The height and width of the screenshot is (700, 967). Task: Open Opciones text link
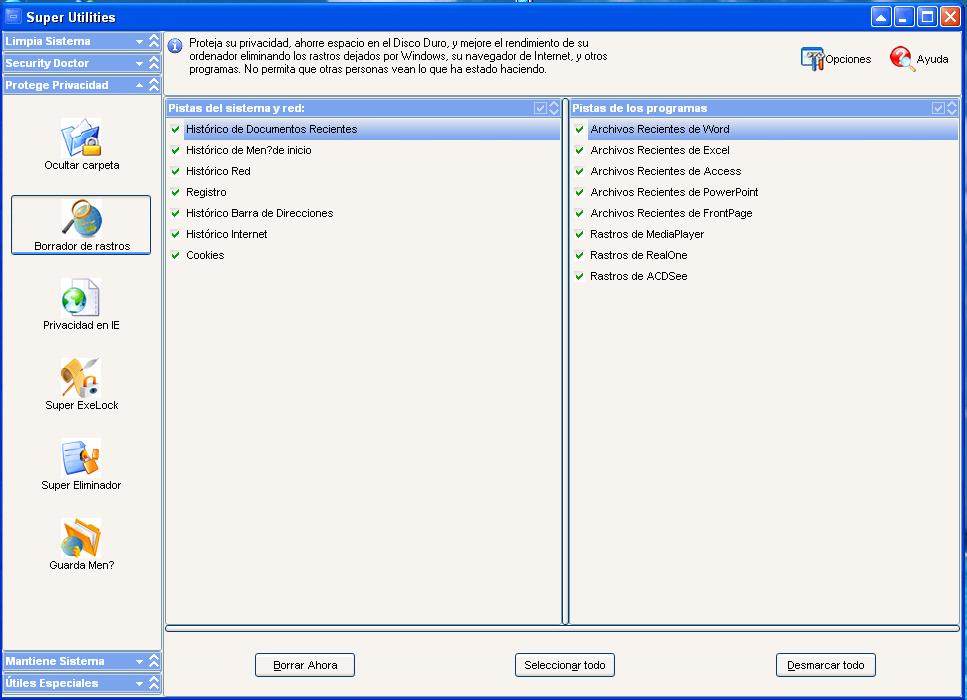pyautogui.click(x=848, y=59)
